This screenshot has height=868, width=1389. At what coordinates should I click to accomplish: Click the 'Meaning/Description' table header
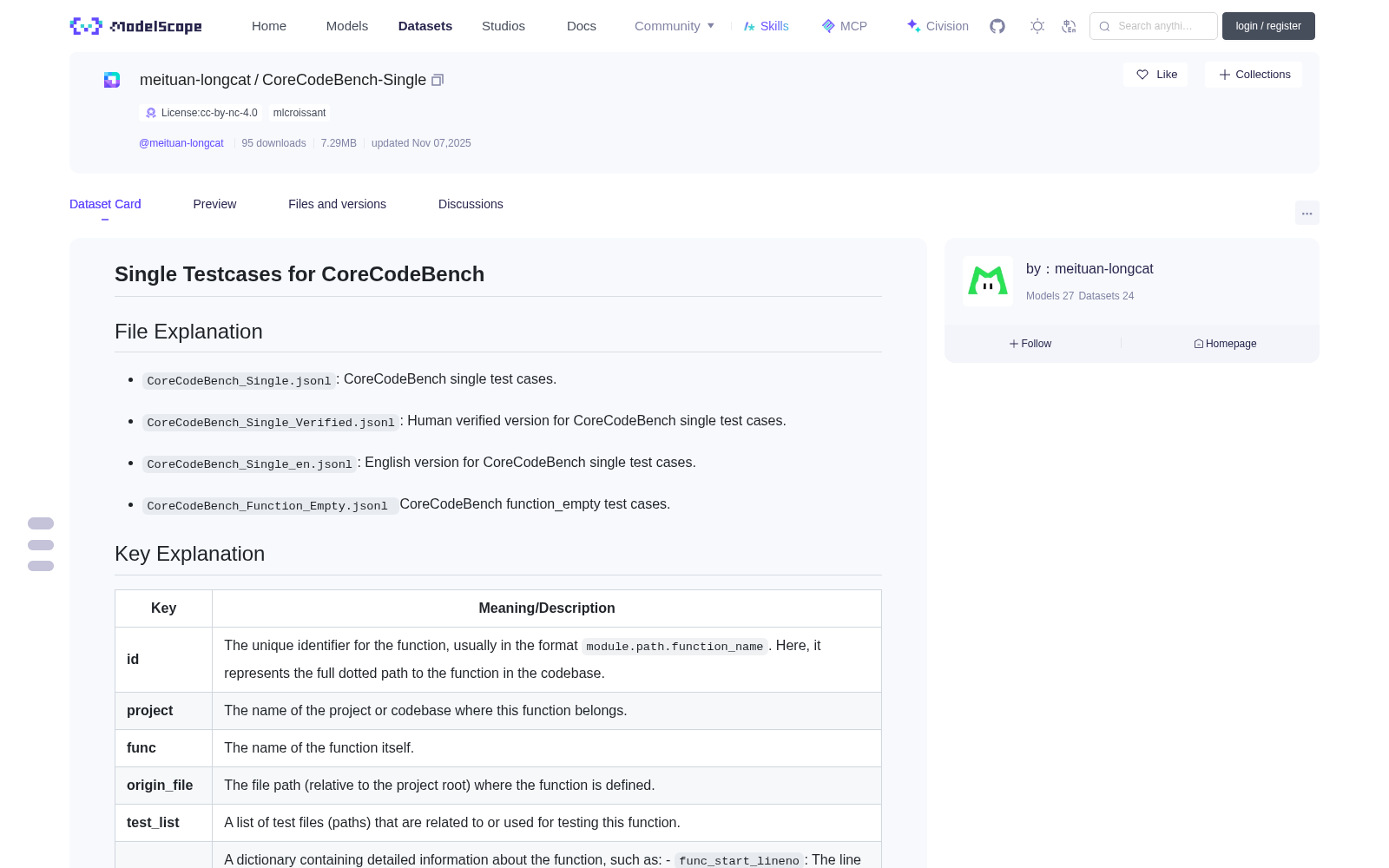(547, 608)
